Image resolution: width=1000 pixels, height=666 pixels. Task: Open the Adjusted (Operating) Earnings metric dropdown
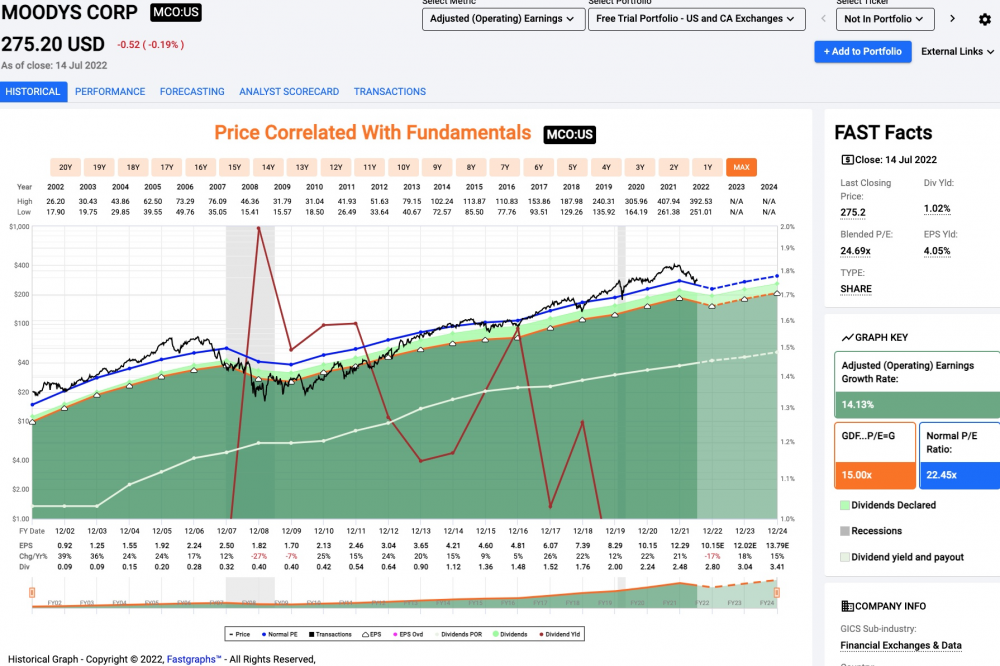tap(503, 19)
